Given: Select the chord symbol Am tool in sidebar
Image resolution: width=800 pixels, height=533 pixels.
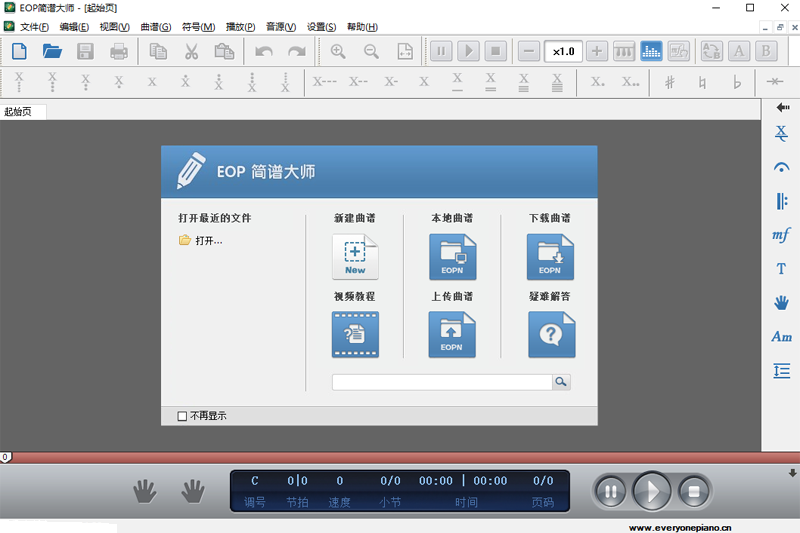Looking at the screenshot, I should [781, 337].
